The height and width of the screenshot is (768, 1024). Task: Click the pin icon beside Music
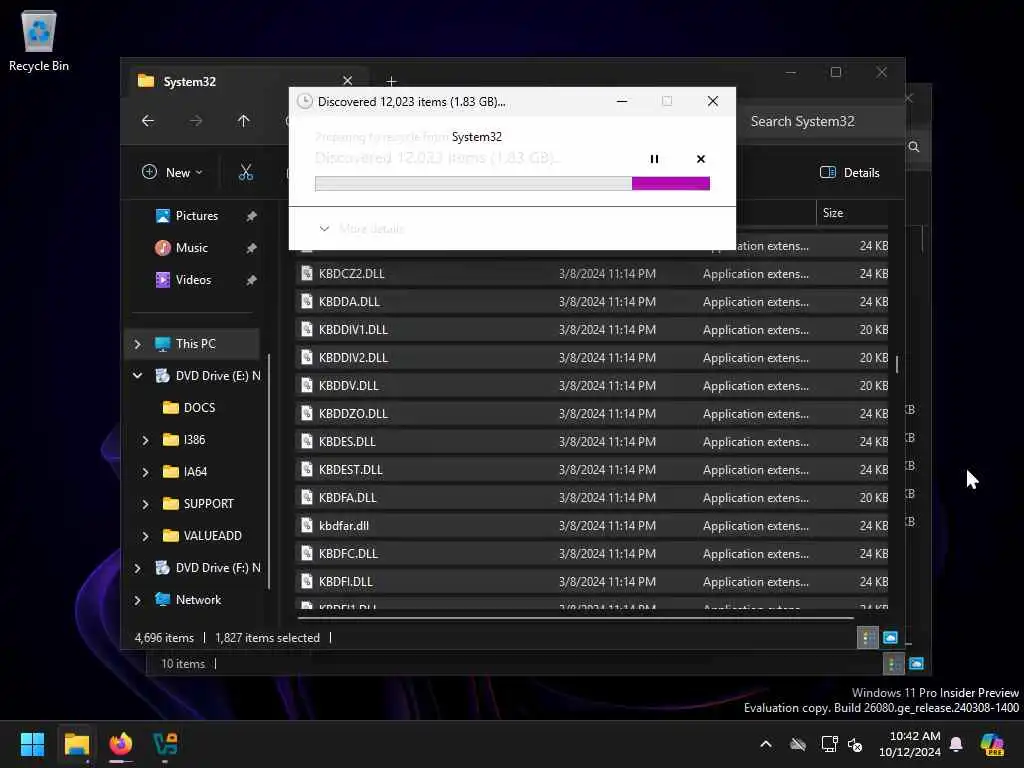251,248
